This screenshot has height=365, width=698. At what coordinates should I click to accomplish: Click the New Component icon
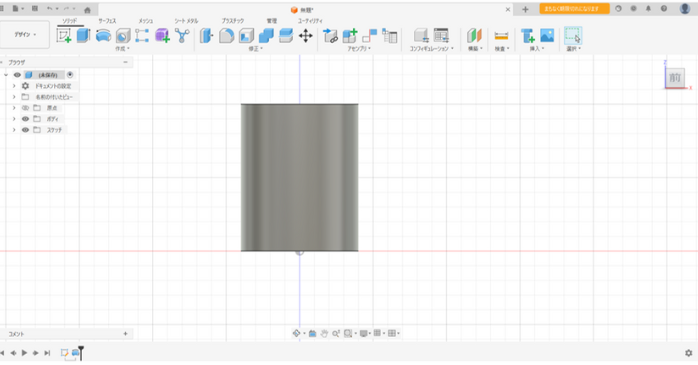click(350, 36)
